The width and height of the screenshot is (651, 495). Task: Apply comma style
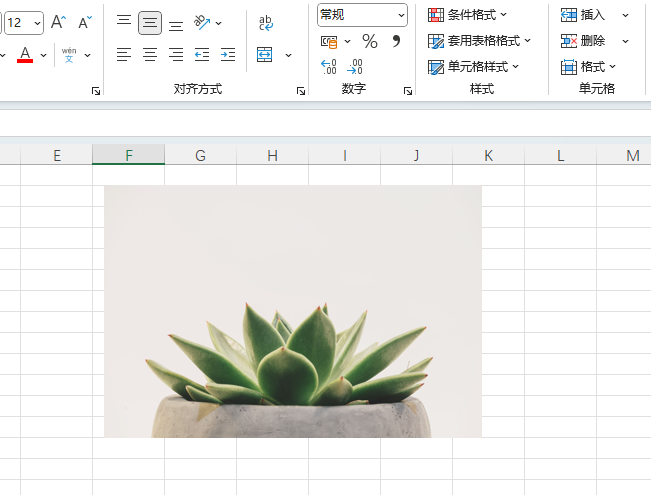396,41
